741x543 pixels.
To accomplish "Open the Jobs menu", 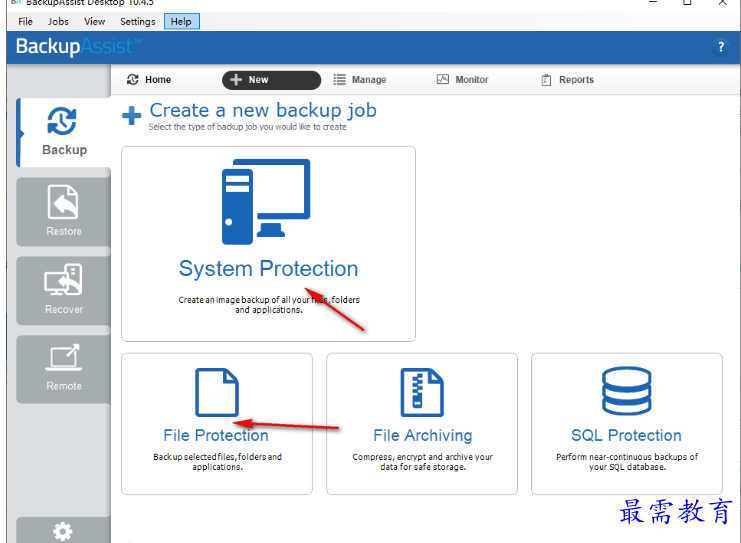I will tap(58, 21).
